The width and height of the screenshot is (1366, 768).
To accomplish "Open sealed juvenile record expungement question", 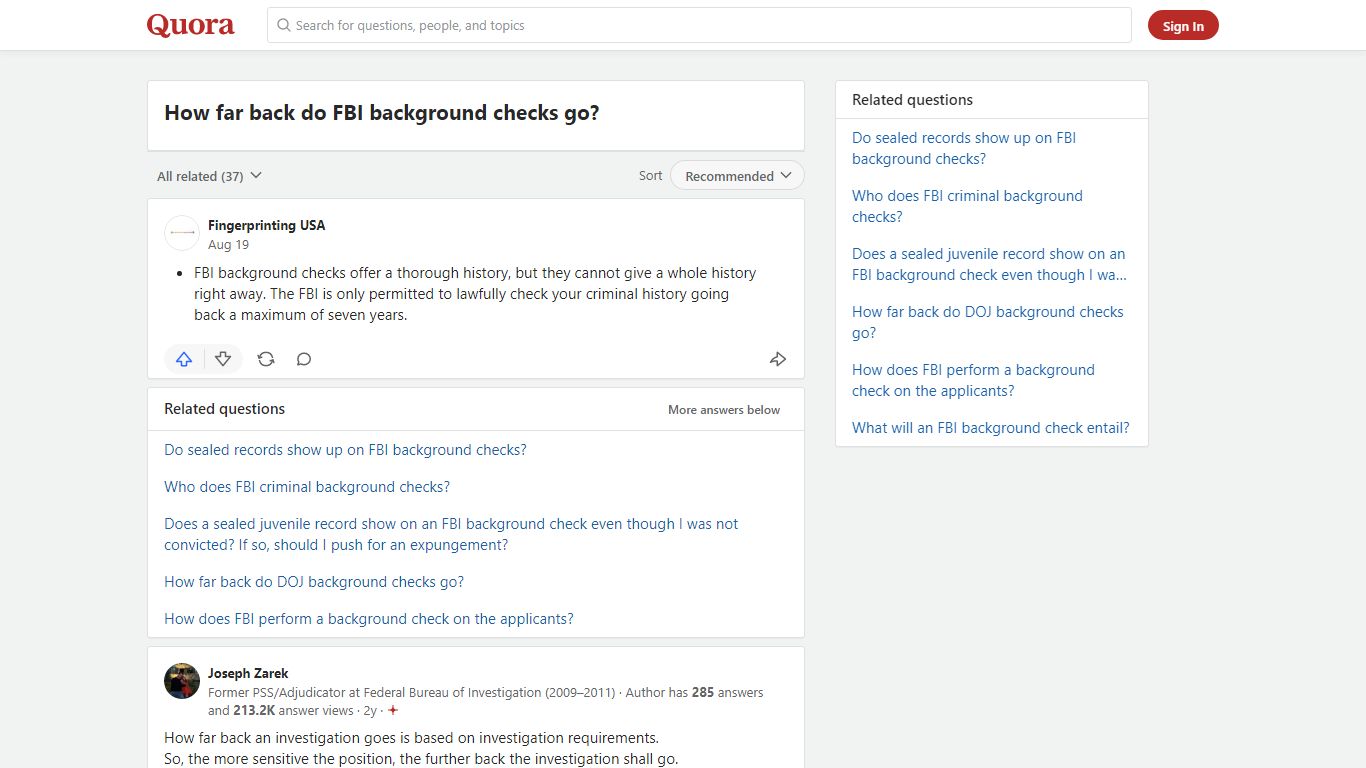I will (451, 534).
